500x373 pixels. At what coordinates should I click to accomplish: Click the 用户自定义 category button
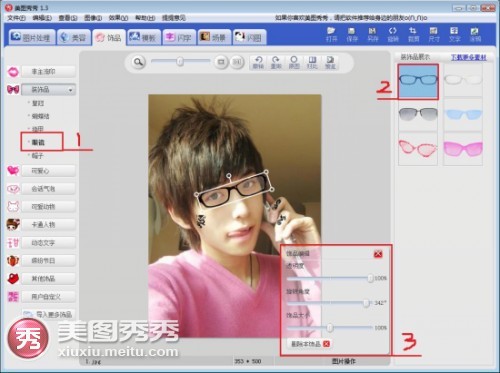click(49, 297)
